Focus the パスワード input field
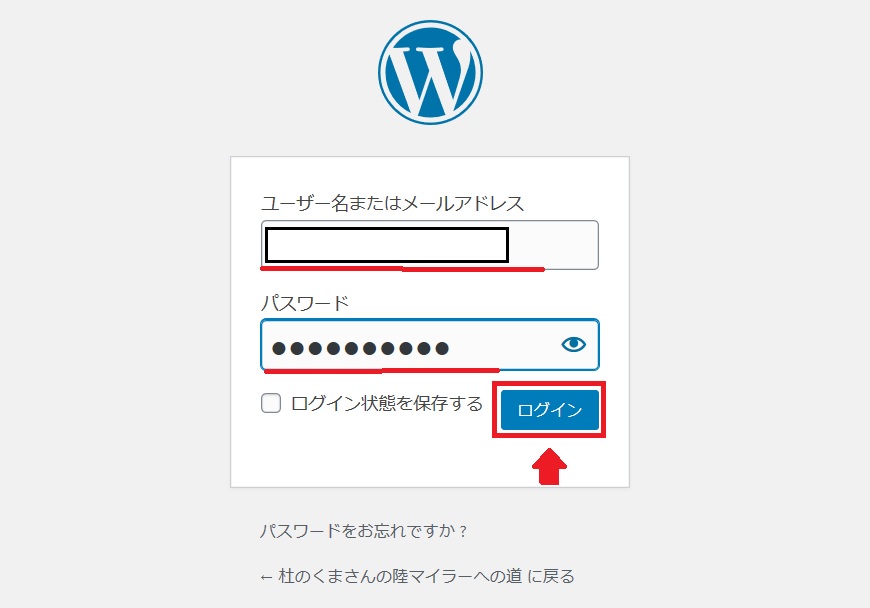 click(x=430, y=344)
